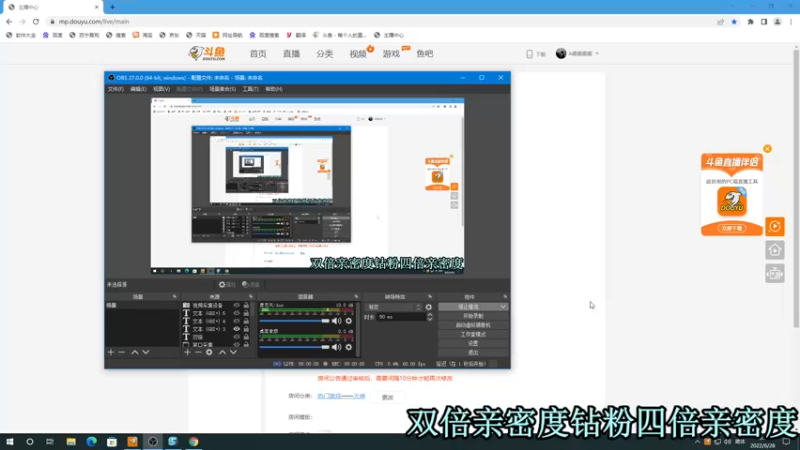Toggle visibility of 视频采集设备 source
The height and width of the screenshot is (450, 800).
236,305
